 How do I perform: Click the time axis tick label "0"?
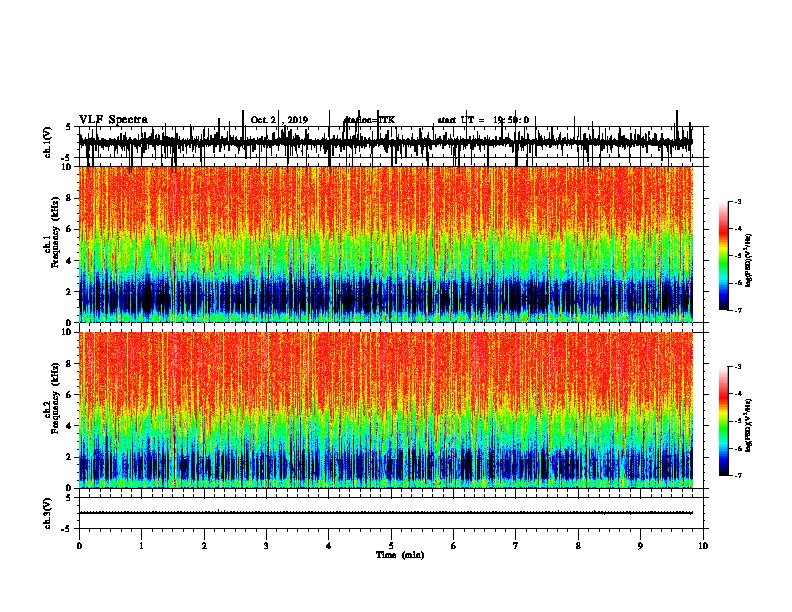(79, 546)
